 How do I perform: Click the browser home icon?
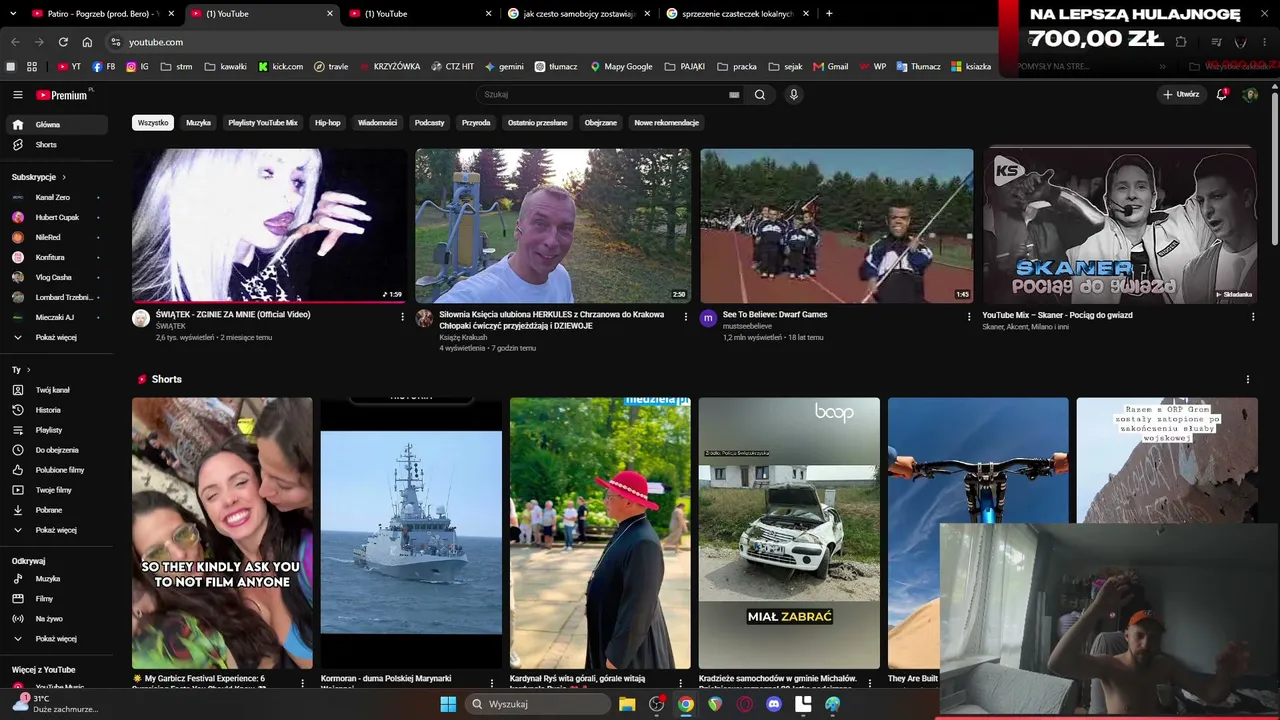pyautogui.click(x=87, y=42)
